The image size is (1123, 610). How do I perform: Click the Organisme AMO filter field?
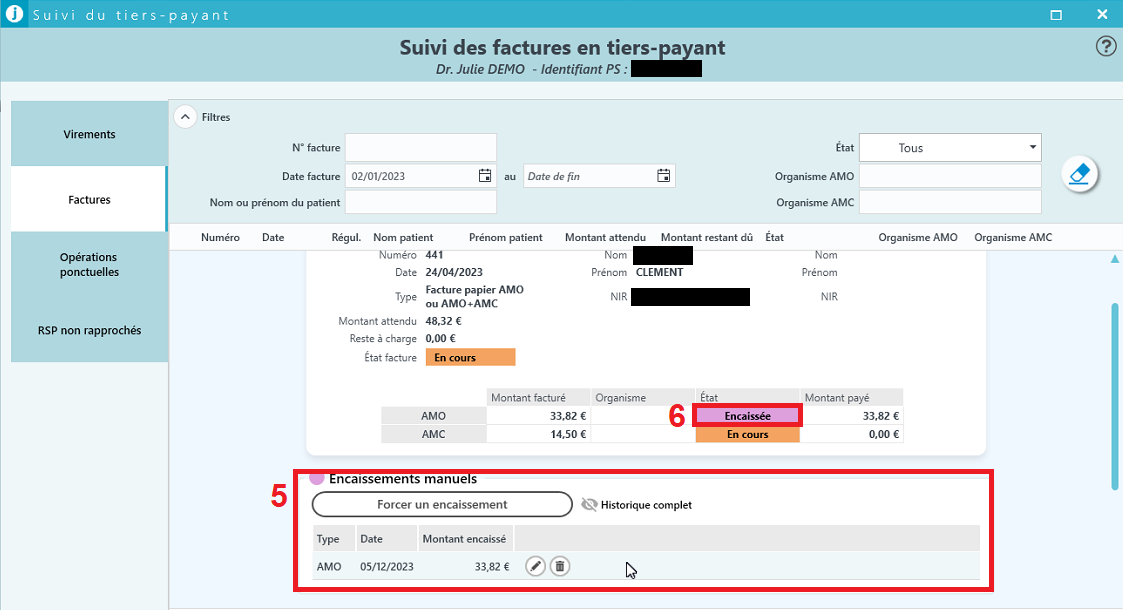point(950,176)
